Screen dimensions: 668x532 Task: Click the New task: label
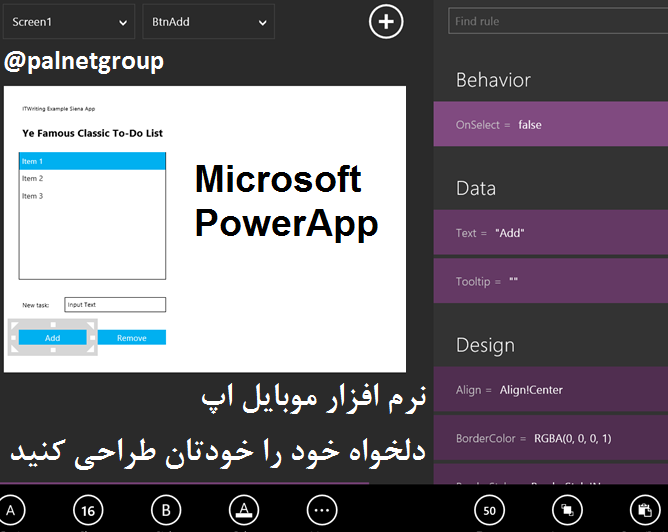point(36,305)
